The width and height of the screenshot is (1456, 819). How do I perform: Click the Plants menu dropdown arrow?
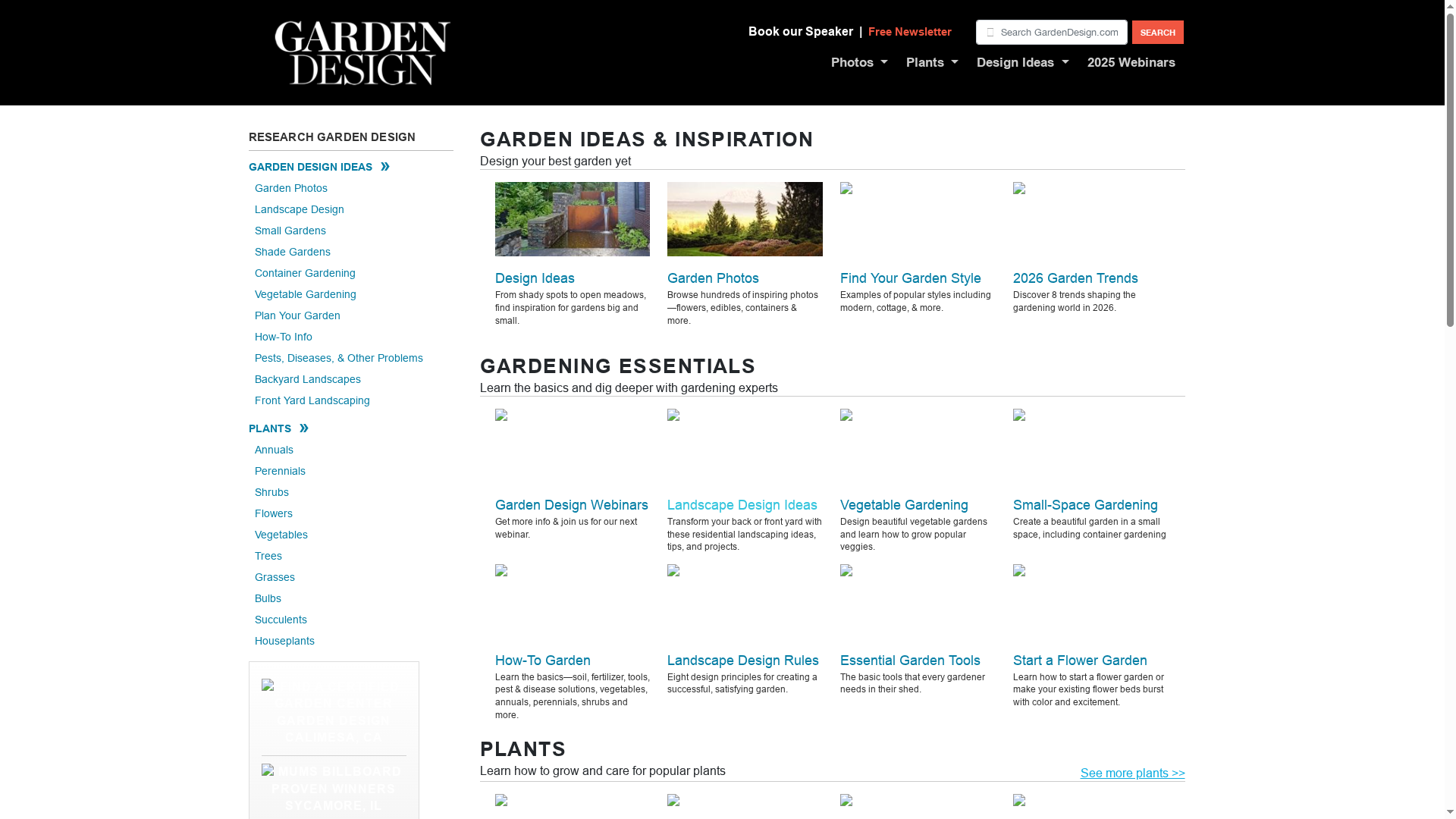click(954, 63)
